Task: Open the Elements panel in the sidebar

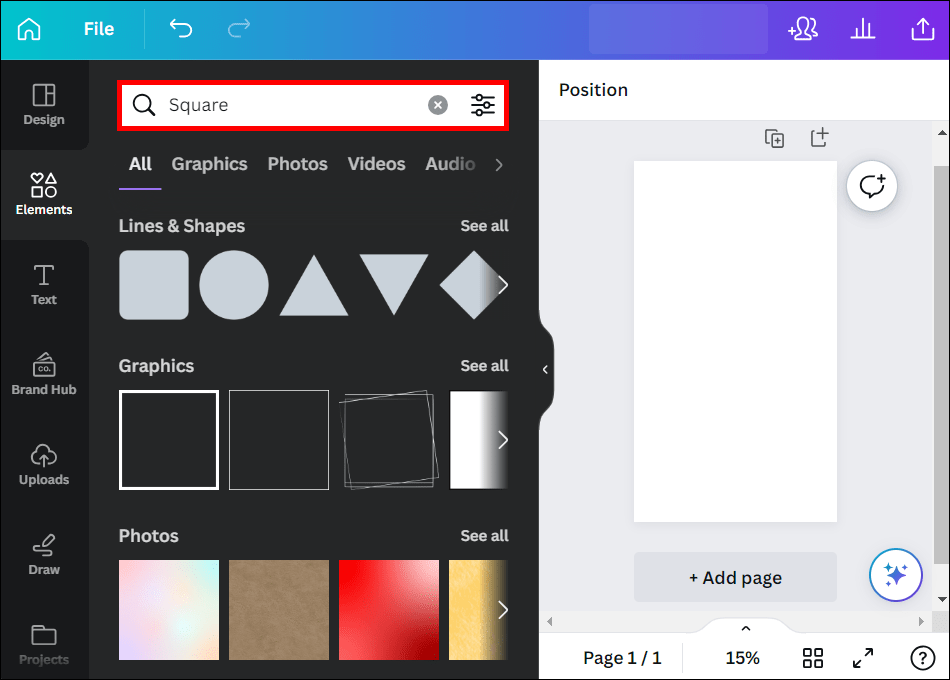Action: click(43, 192)
